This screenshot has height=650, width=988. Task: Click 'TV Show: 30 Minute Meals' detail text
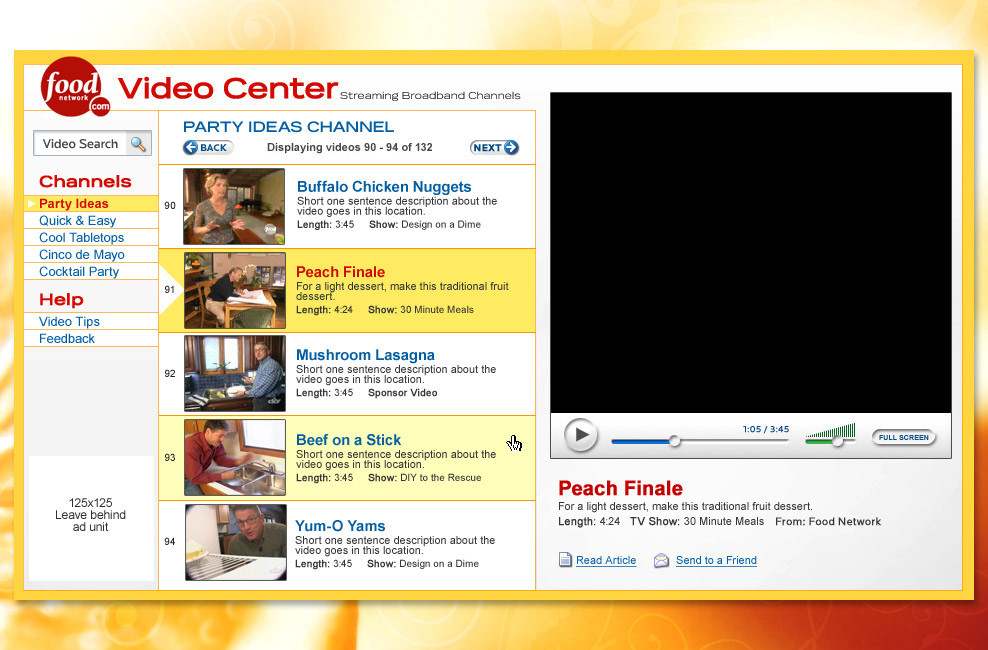click(x=697, y=522)
